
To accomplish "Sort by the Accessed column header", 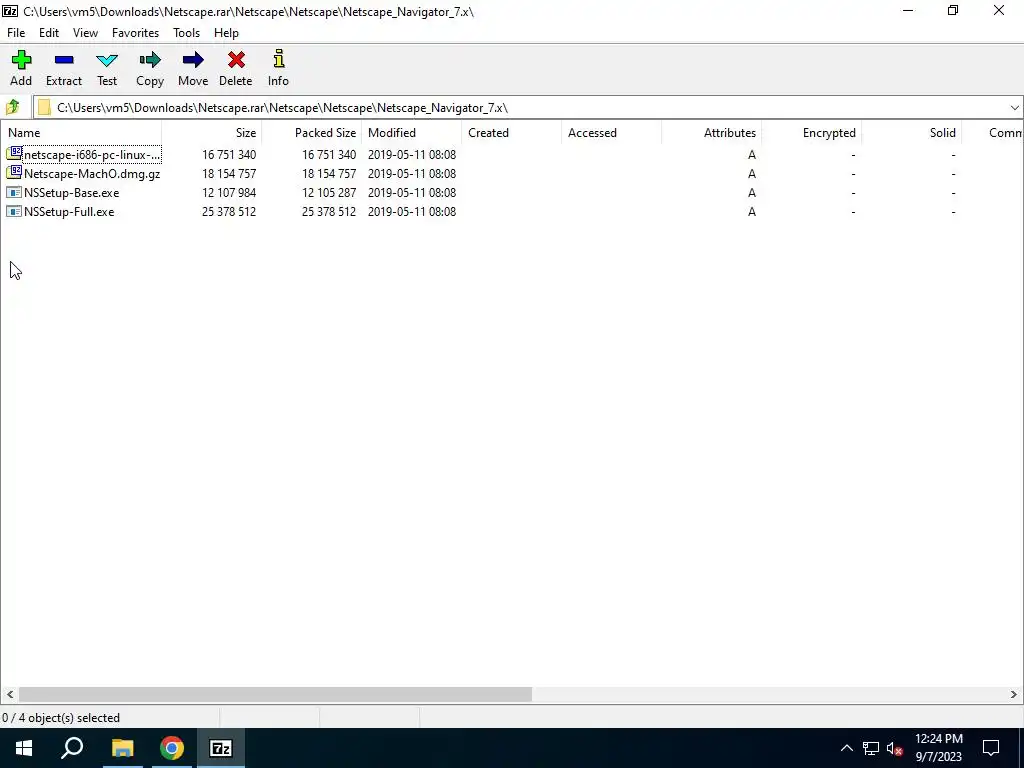I will tap(611, 133).
